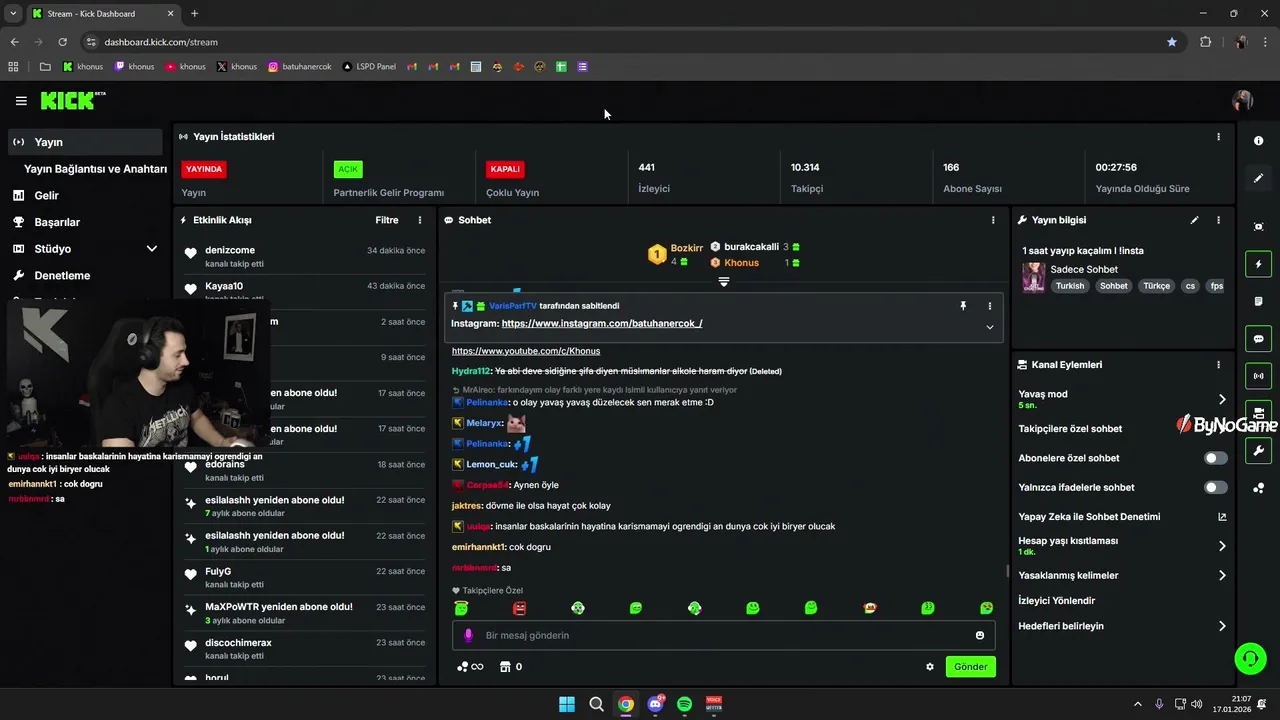Click the chat bubble icon in right sidebar
The width and height of the screenshot is (1280, 720).
point(1258,339)
